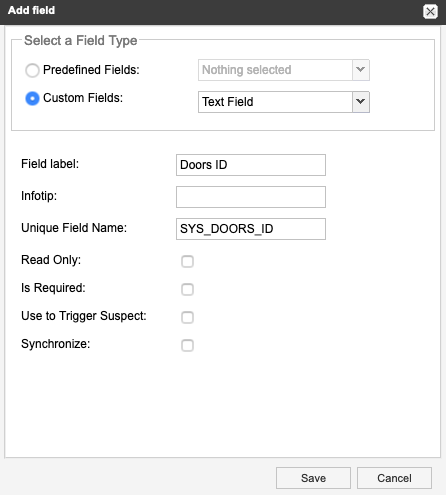
Task: Focus the Field label box containing Doors ID
Action: click(x=251, y=165)
